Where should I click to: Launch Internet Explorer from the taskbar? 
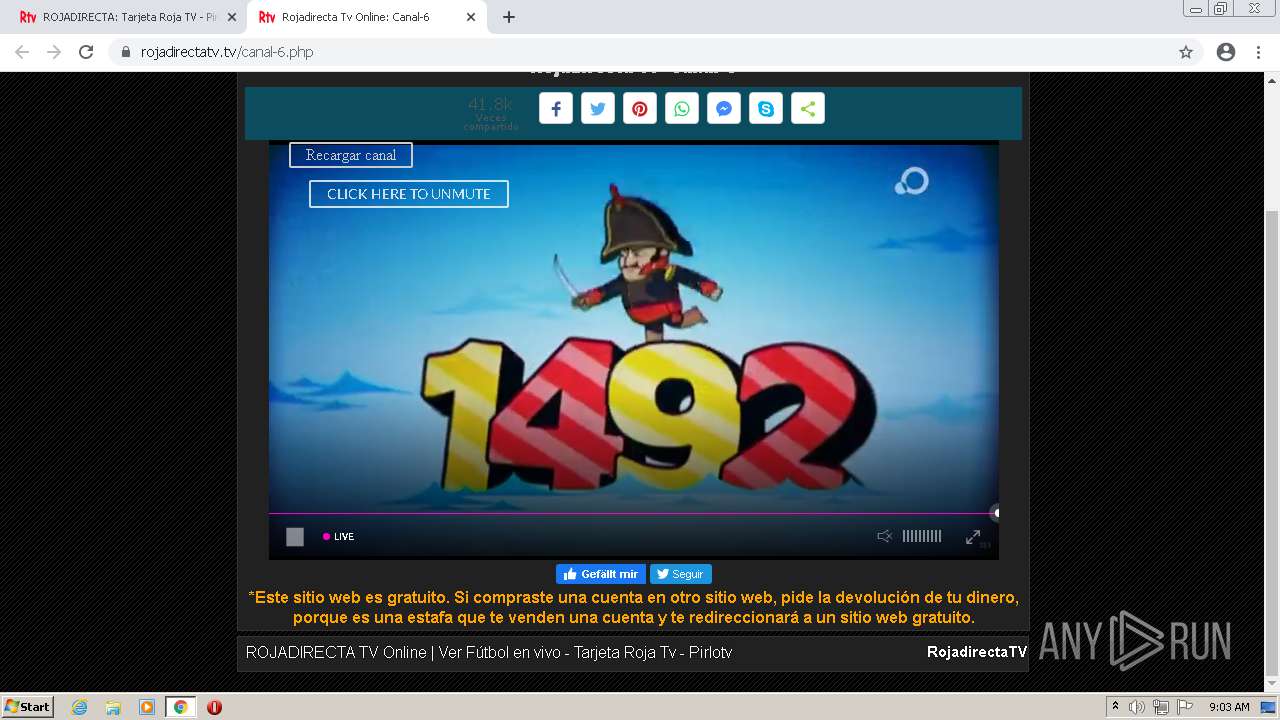point(79,707)
